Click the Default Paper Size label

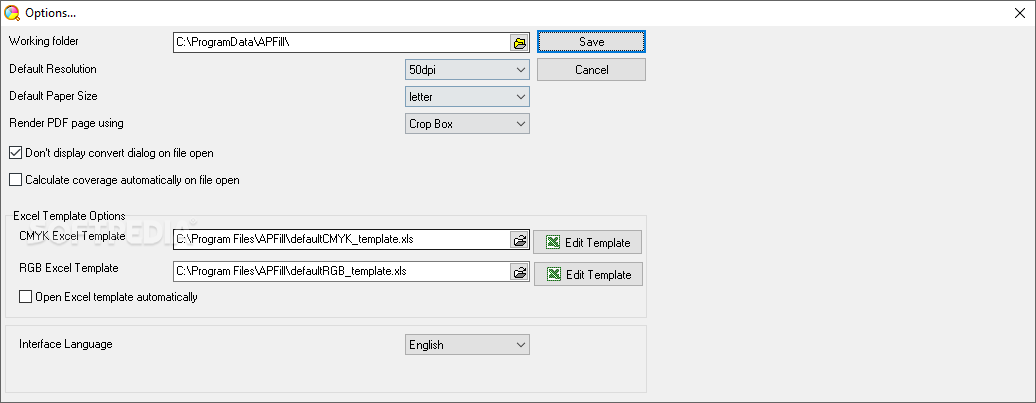click(53, 96)
